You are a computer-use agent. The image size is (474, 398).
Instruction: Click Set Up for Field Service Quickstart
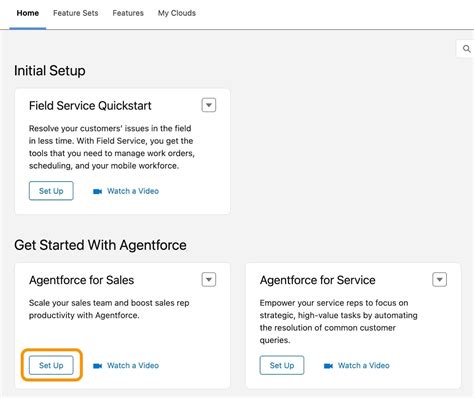[x=51, y=191]
